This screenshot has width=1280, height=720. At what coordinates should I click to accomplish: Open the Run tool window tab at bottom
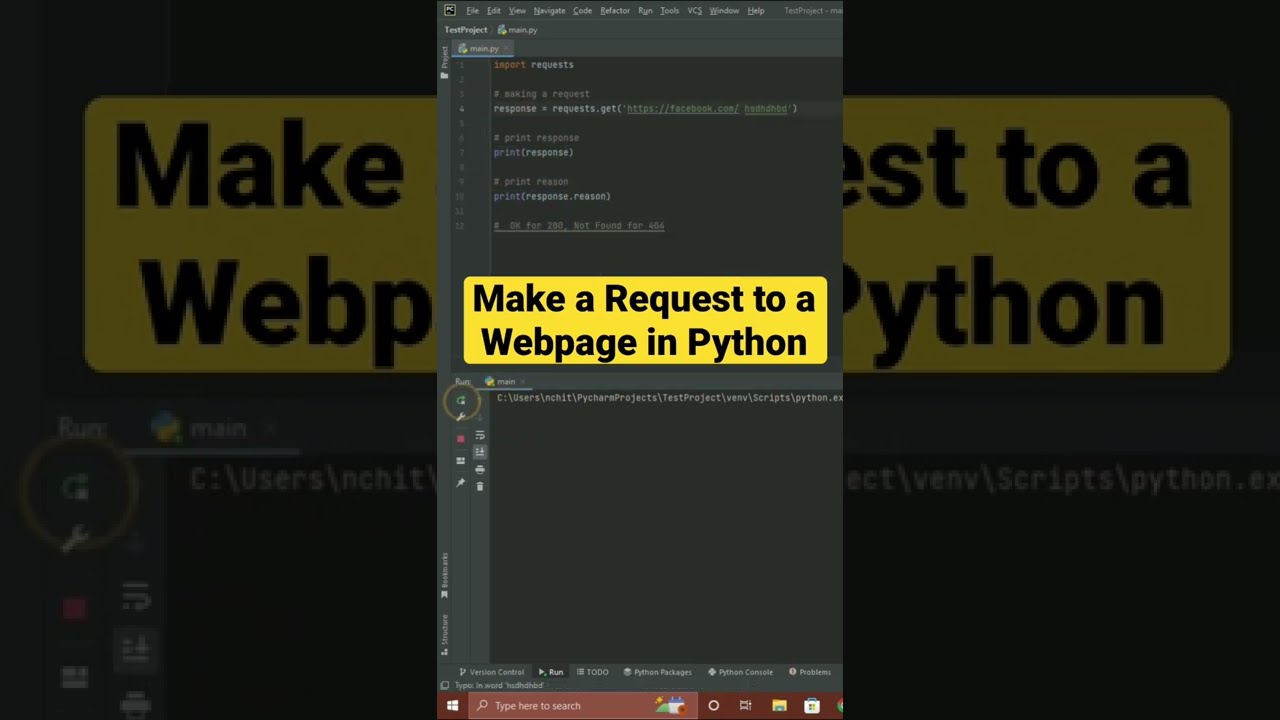[551, 672]
